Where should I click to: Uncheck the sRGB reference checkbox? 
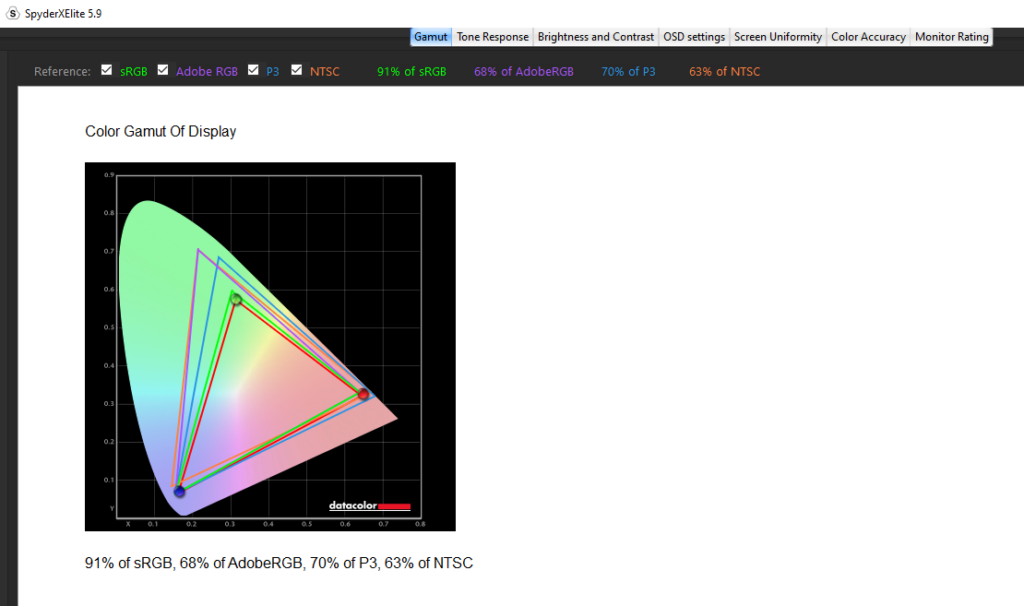(107, 71)
